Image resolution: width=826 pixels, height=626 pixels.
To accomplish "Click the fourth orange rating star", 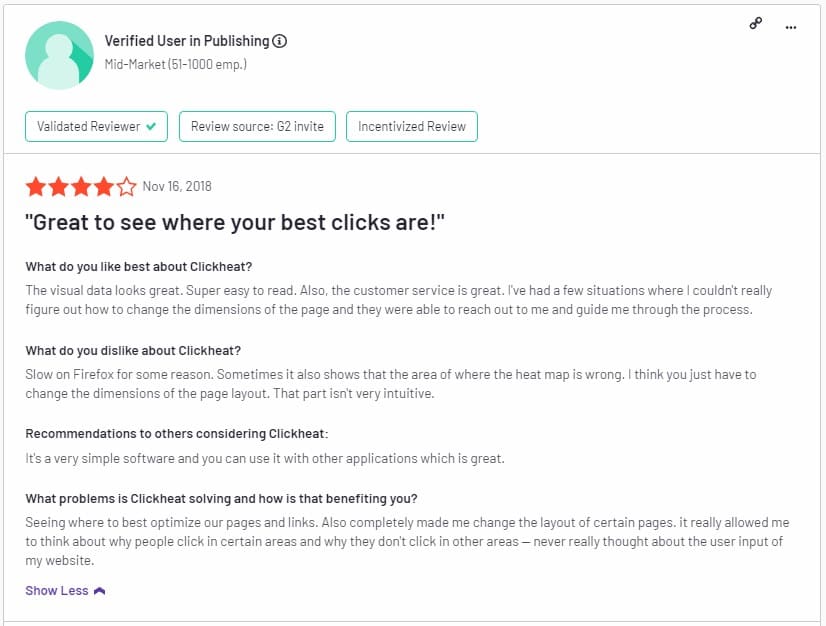I will point(104,187).
